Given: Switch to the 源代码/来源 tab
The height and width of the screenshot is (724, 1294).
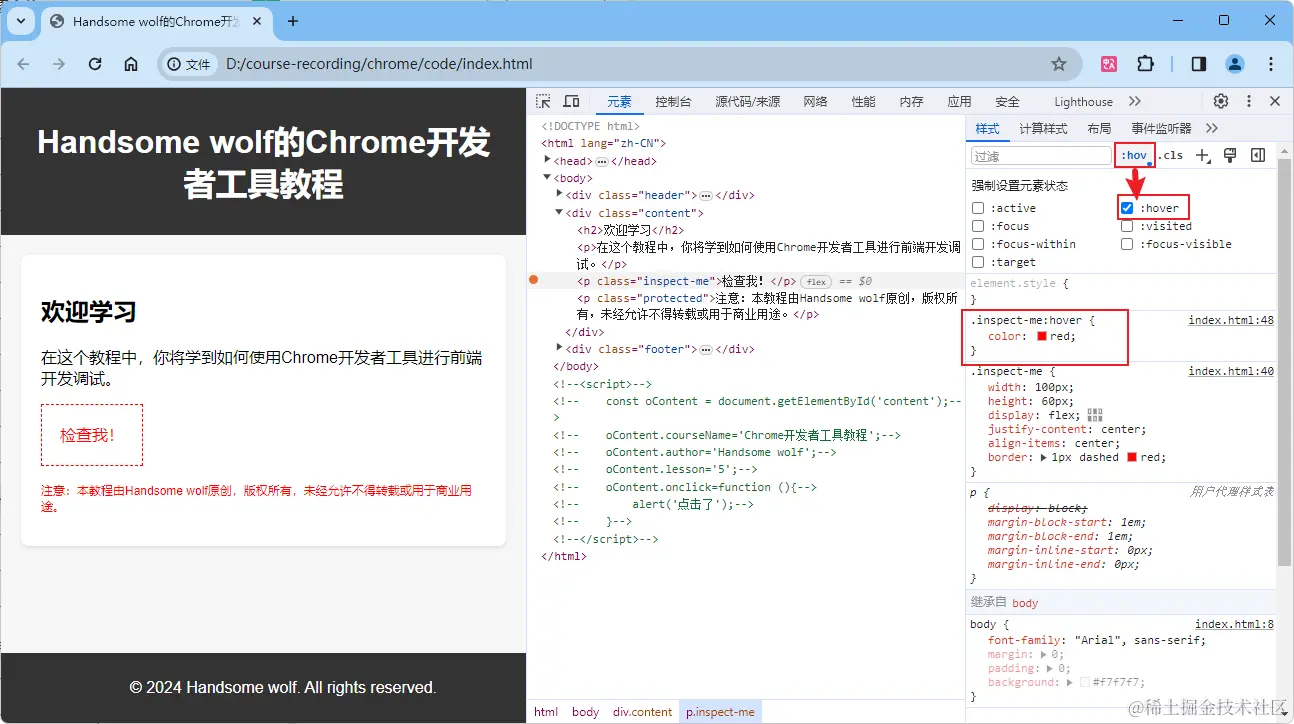Looking at the screenshot, I should (x=747, y=102).
